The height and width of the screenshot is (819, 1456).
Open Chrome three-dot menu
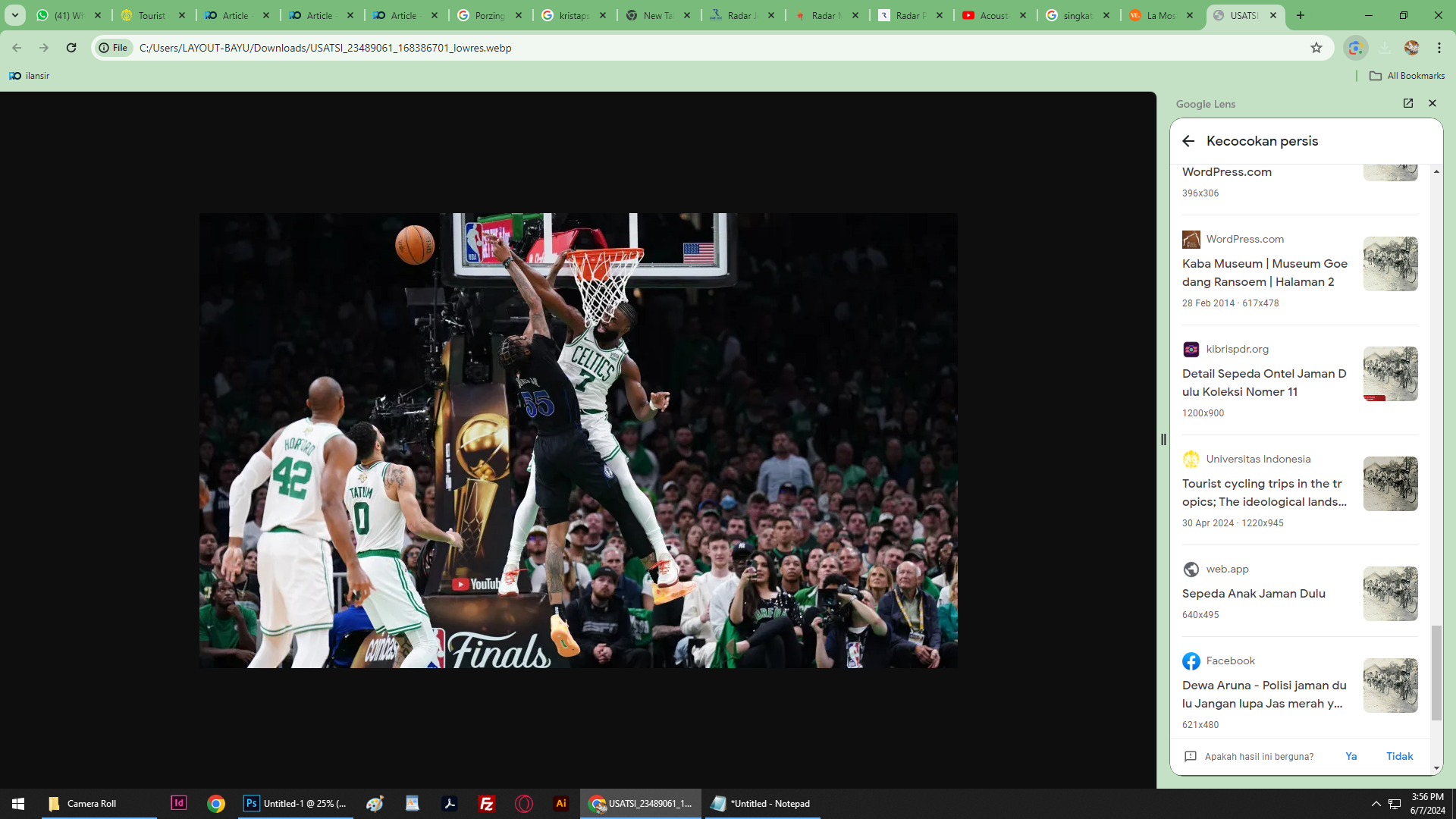click(1439, 48)
